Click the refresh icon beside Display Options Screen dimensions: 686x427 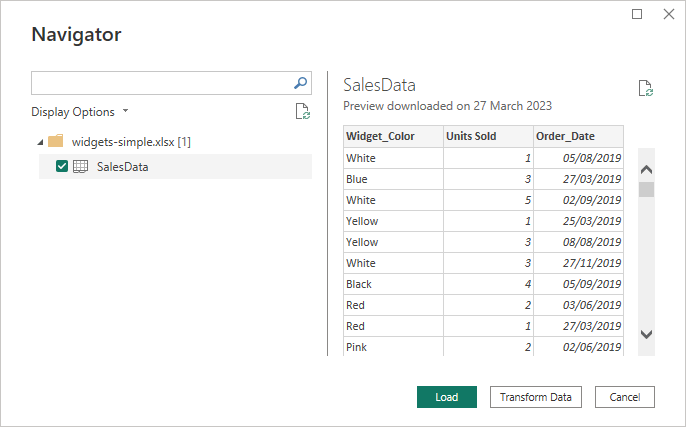coord(302,112)
